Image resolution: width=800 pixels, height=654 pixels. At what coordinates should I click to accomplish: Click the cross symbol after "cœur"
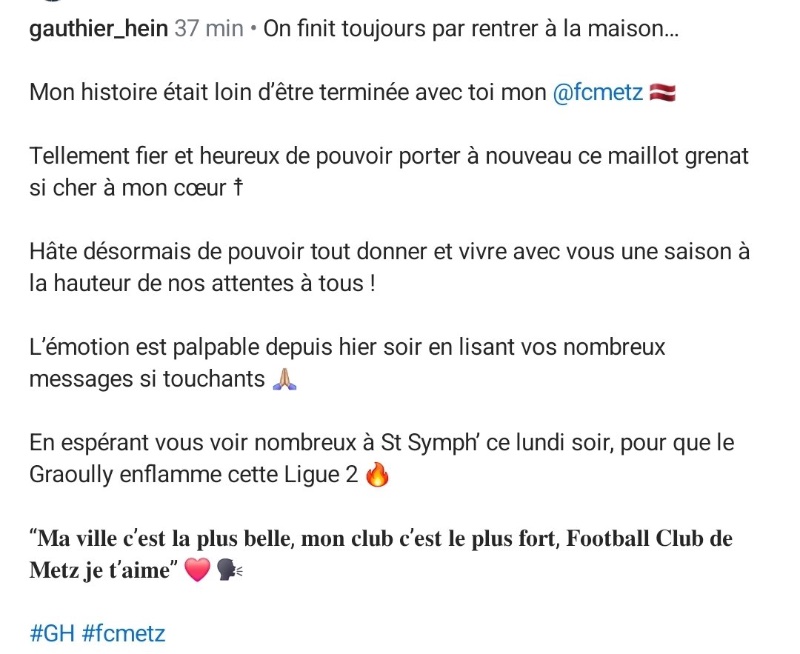tap(240, 188)
